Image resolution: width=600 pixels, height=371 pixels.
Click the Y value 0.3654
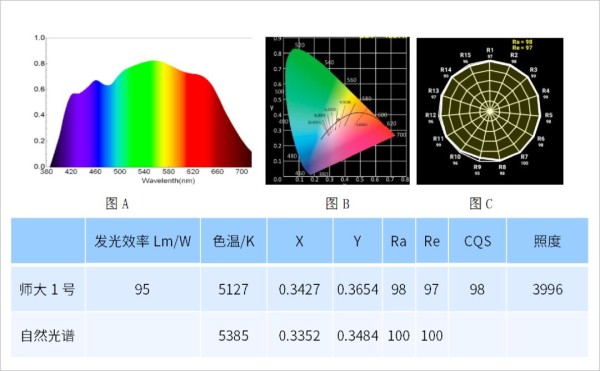point(357,290)
